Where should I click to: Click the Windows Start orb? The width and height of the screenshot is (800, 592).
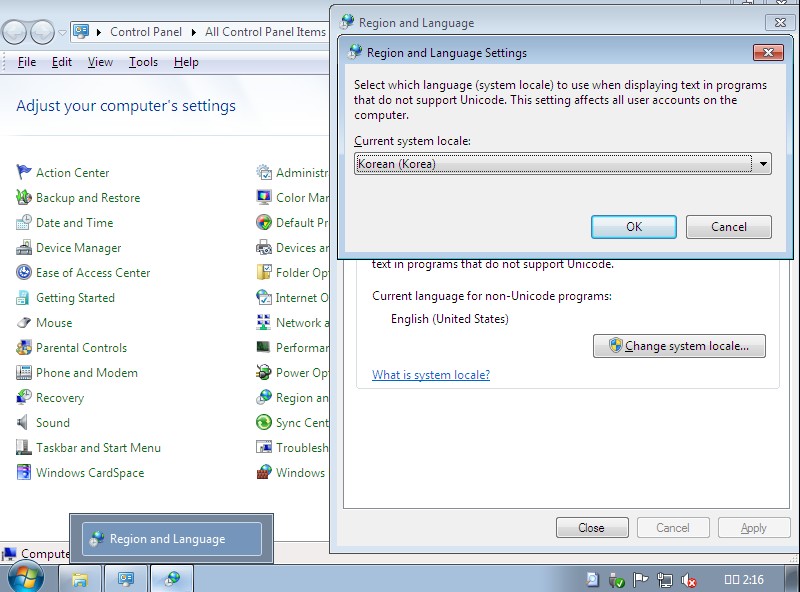coord(26,579)
